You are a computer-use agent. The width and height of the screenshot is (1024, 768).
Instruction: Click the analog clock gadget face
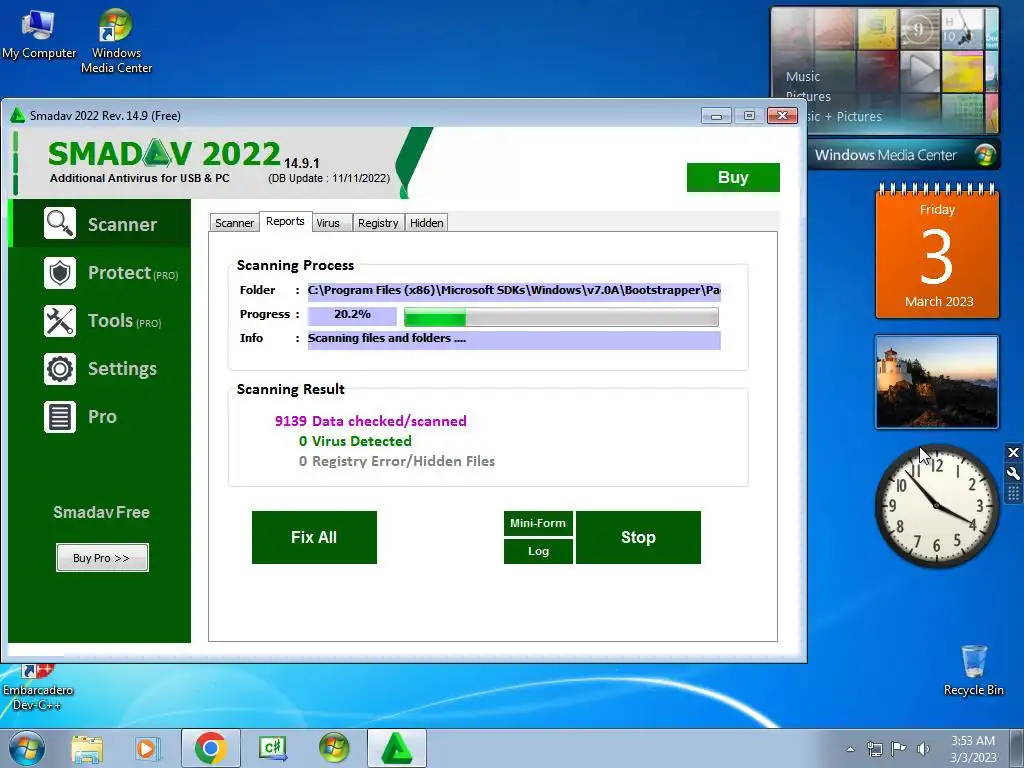(936, 505)
